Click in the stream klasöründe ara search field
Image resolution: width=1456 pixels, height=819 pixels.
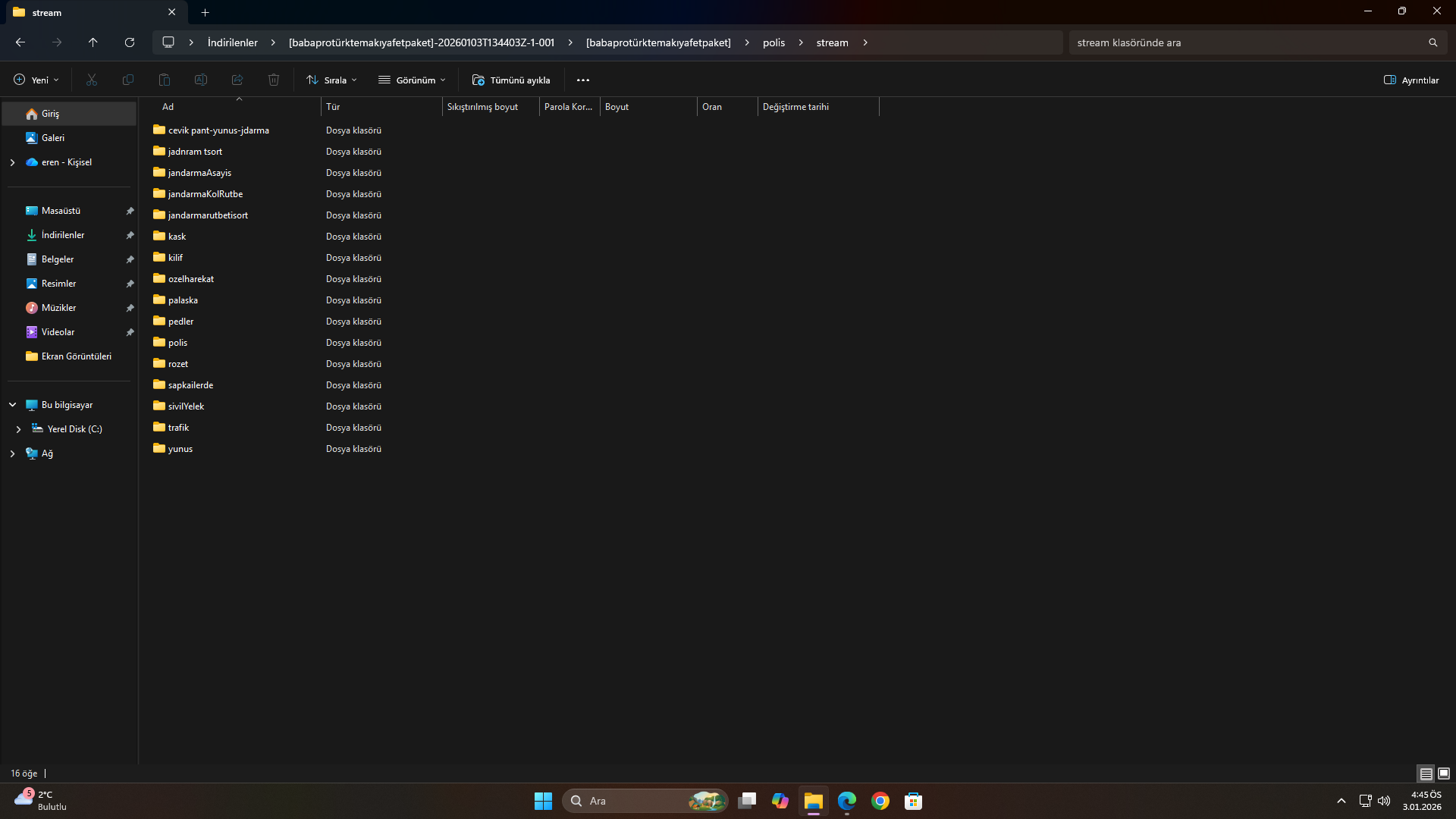(1247, 42)
